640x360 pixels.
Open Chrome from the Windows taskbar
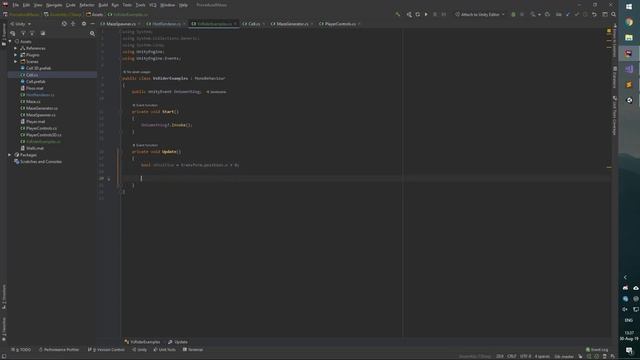629,22
